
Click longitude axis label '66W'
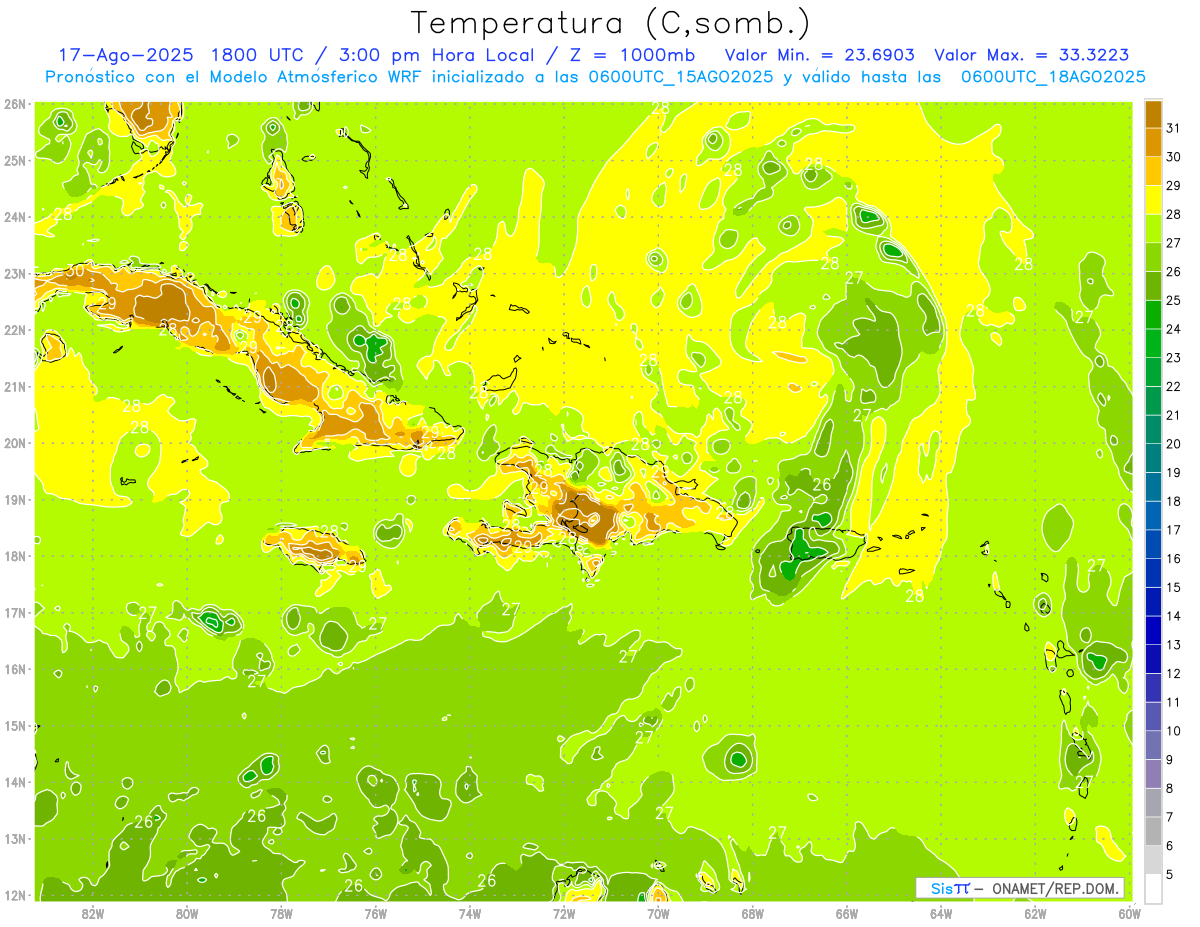pos(846,912)
